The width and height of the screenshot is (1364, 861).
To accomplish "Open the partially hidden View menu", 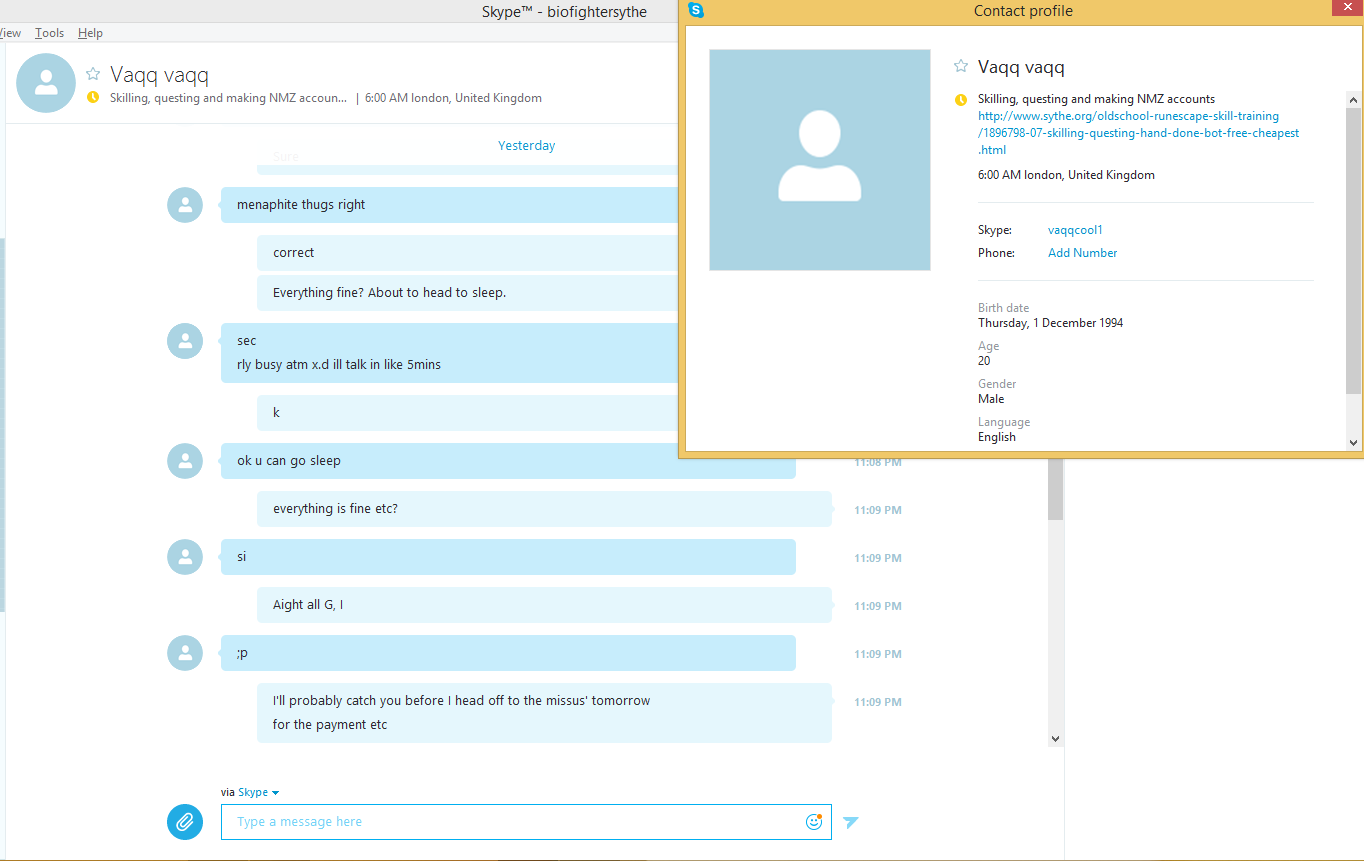I will pos(11,33).
